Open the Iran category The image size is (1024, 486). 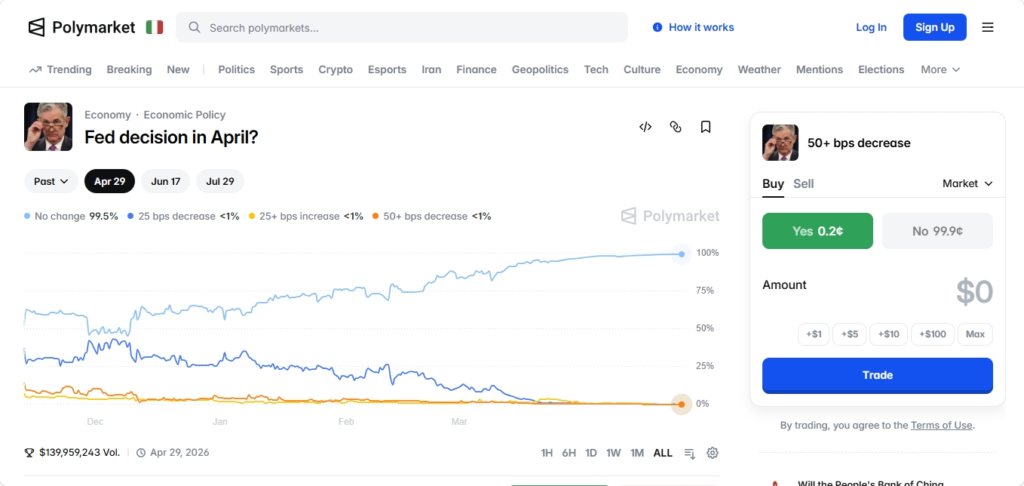tap(431, 69)
